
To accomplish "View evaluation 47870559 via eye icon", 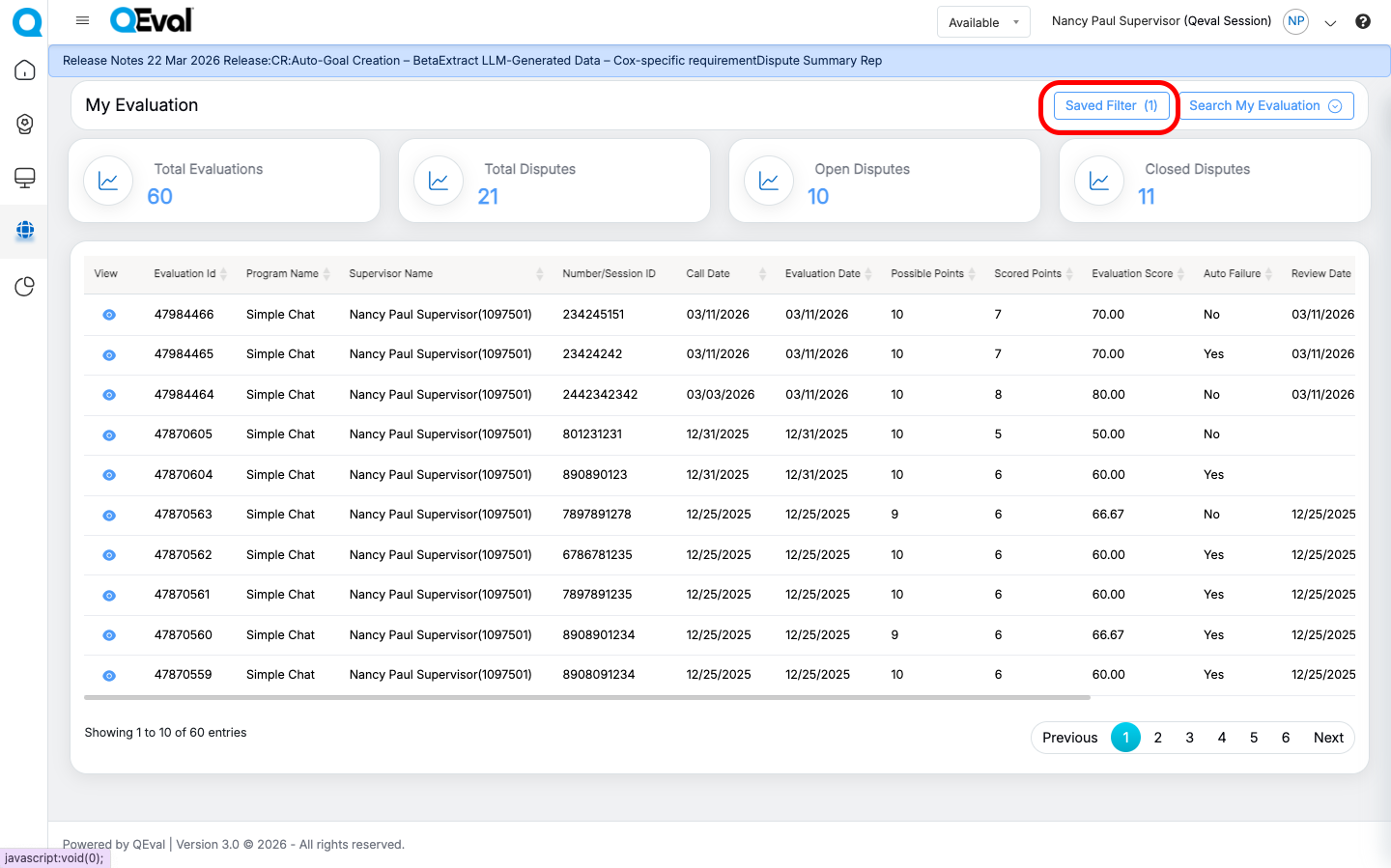I will 109,676.
